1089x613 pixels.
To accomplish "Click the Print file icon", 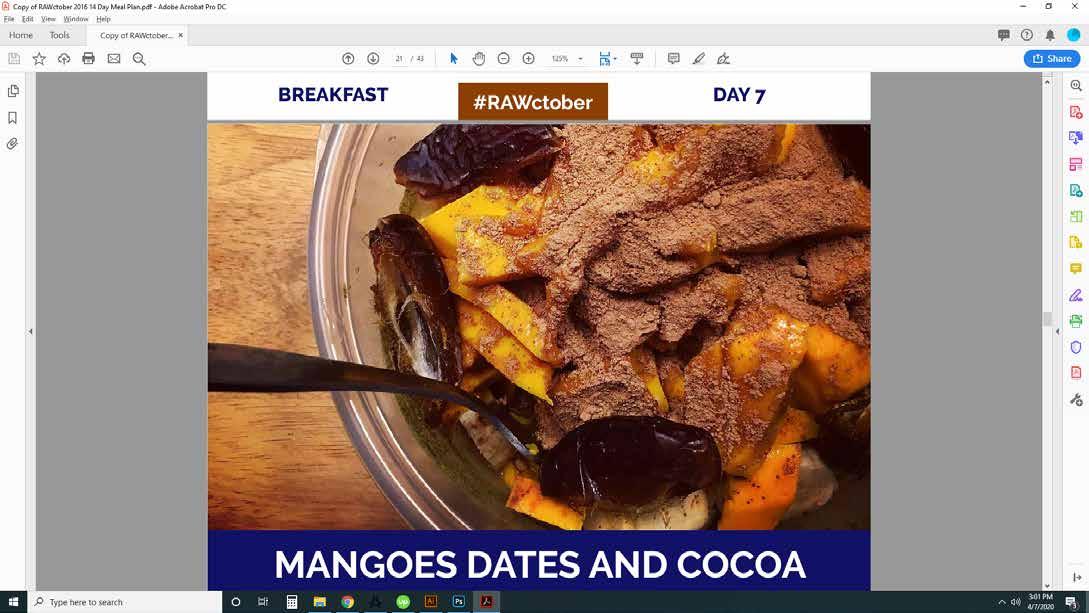I will [x=88, y=59].
